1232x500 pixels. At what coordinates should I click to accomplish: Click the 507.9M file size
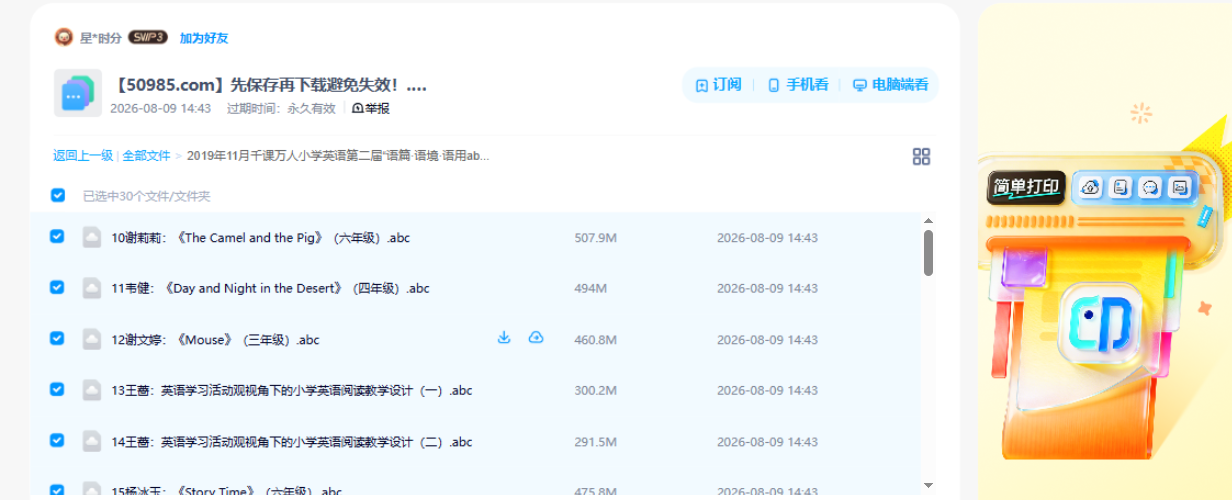[x=596, y=238]
